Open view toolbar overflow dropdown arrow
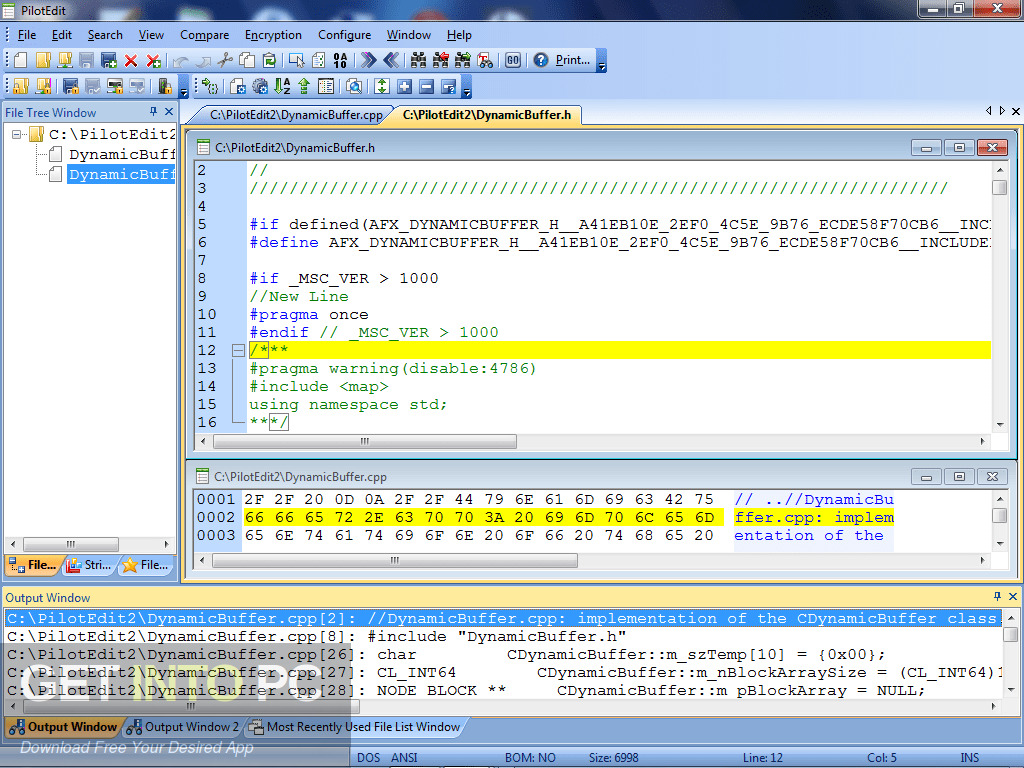1024x768 pixels. tap(466, 87)
